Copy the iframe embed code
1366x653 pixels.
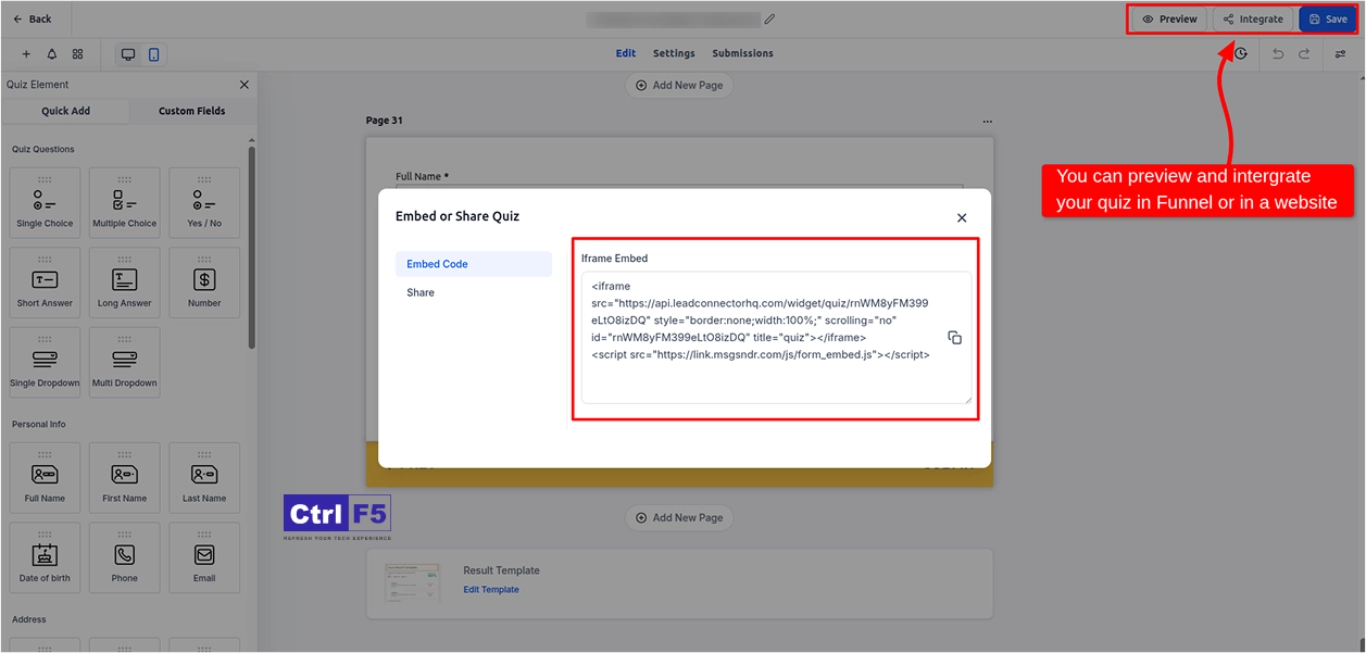click(x=954, y=338)
